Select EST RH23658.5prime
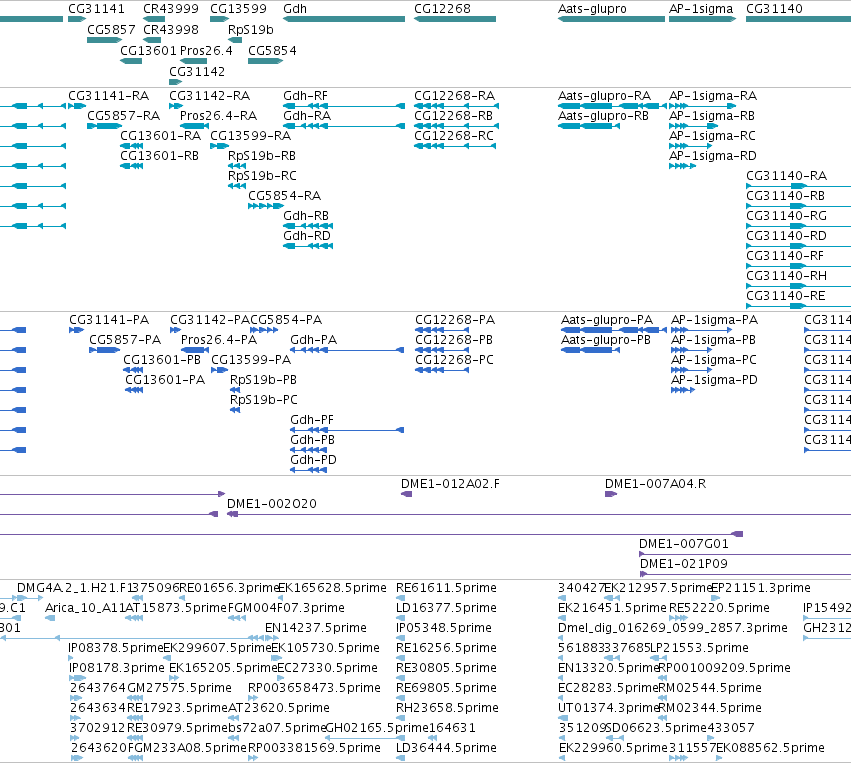The image size is (851, 763). (x=447, y=708)
